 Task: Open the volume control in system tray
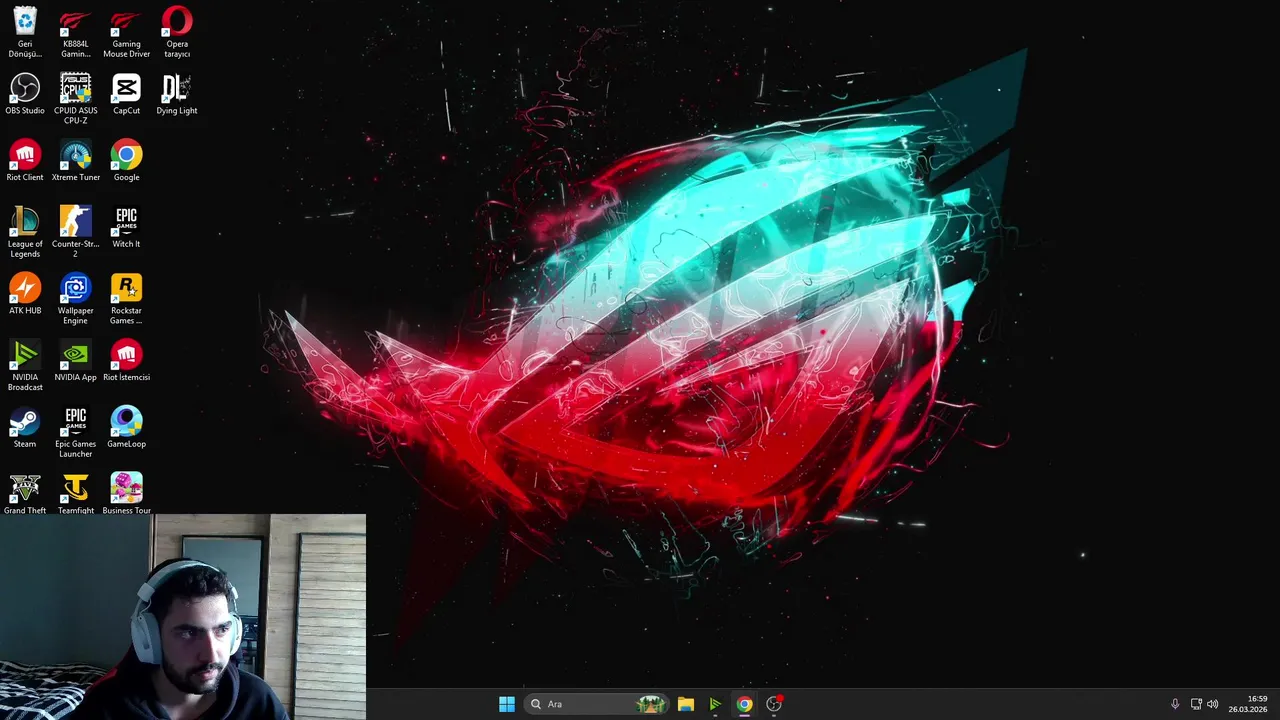click(1213, 704)
